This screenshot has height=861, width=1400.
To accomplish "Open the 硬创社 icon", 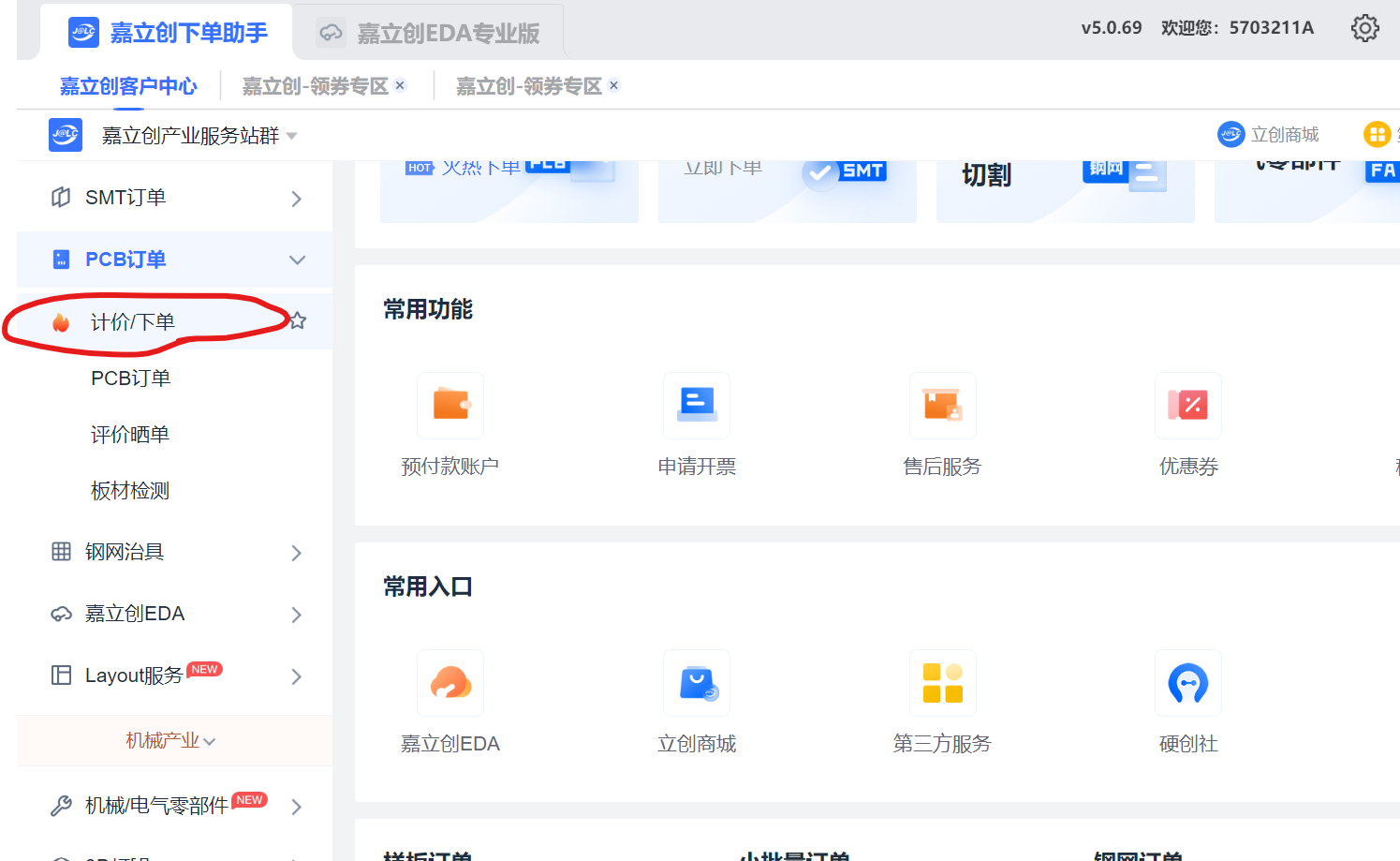I will 1188,683.
